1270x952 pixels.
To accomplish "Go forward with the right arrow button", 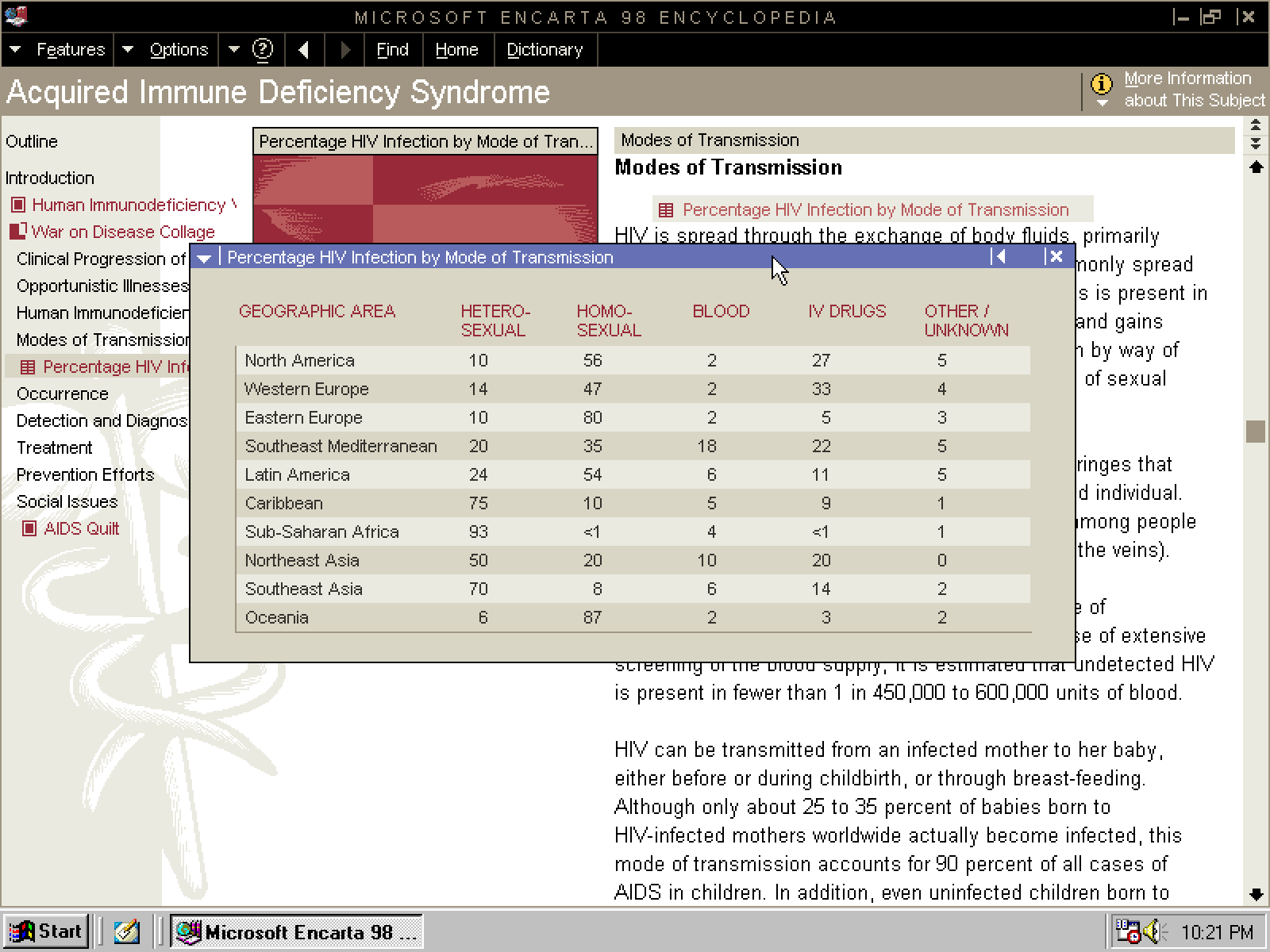I will pos(345,50).
